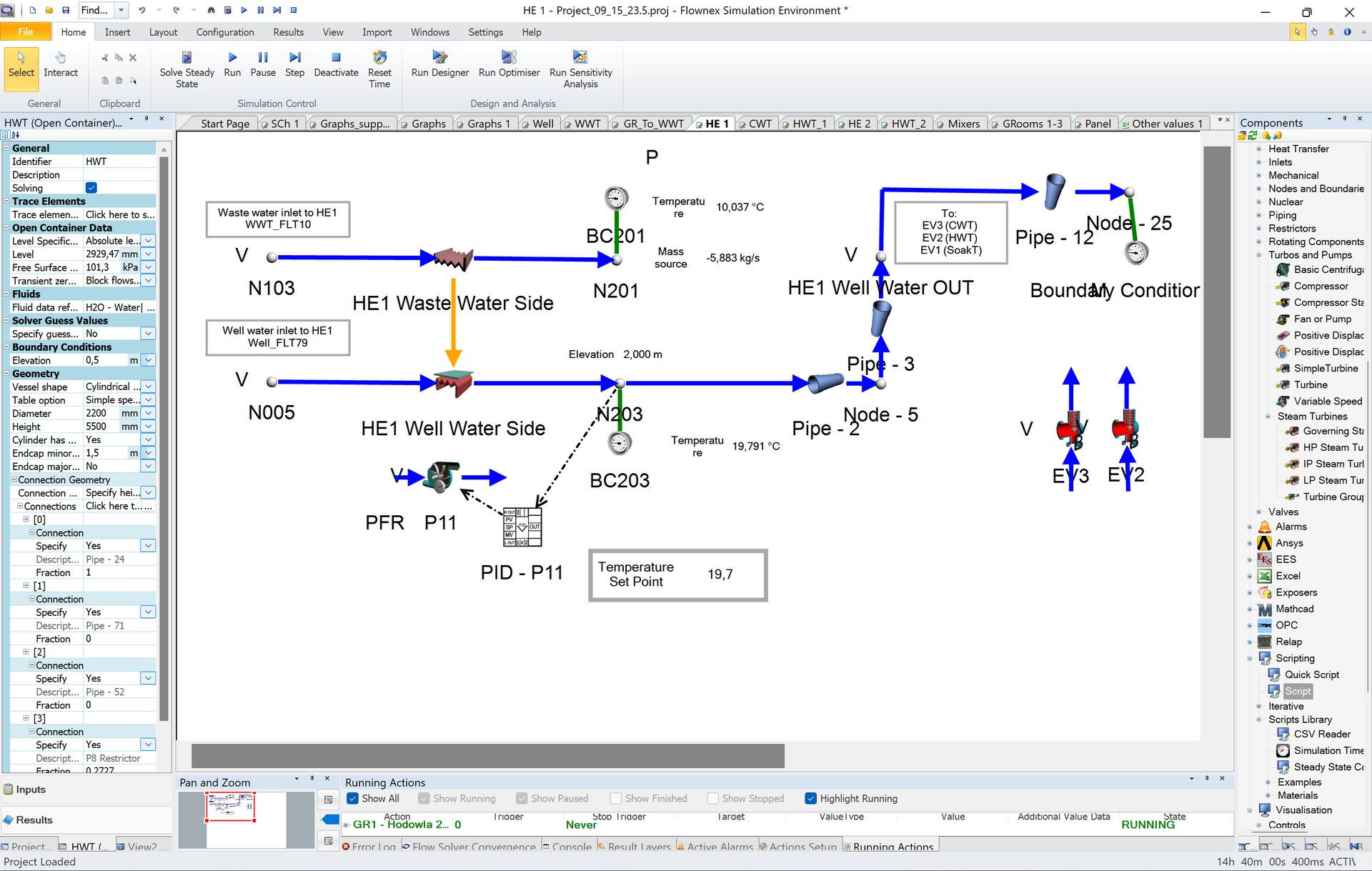Activate the Select tool
Screen dimensions: 1372x871
coord(21,69)
